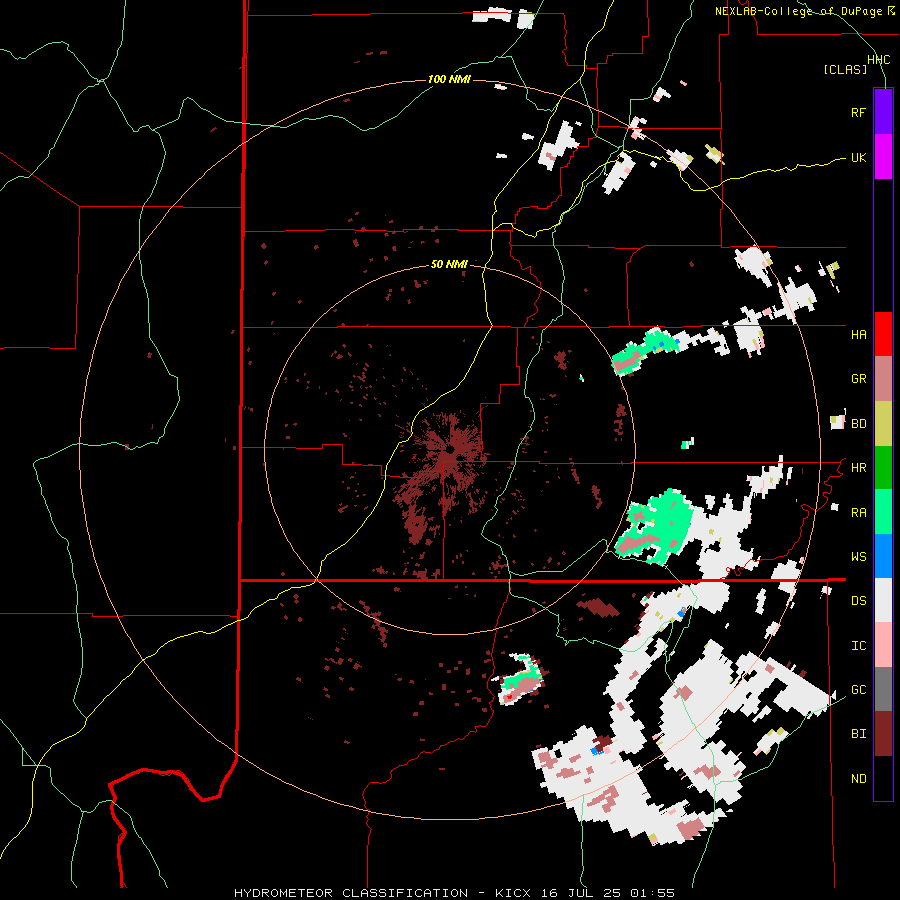Click the light pink IC legend swatch
Screen dimensions: 900x900
[x=883, y=645]
